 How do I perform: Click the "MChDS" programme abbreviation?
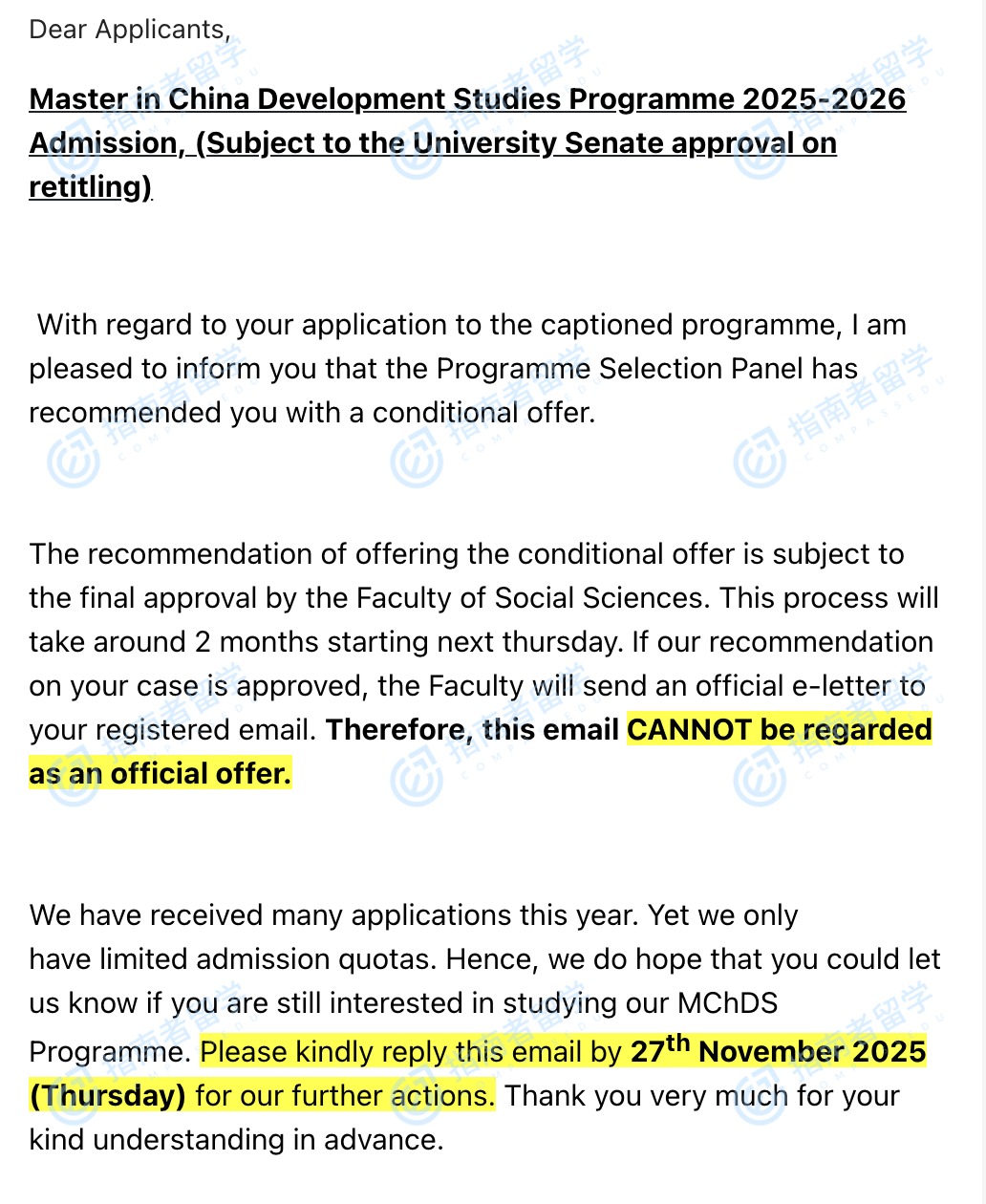727,1003
